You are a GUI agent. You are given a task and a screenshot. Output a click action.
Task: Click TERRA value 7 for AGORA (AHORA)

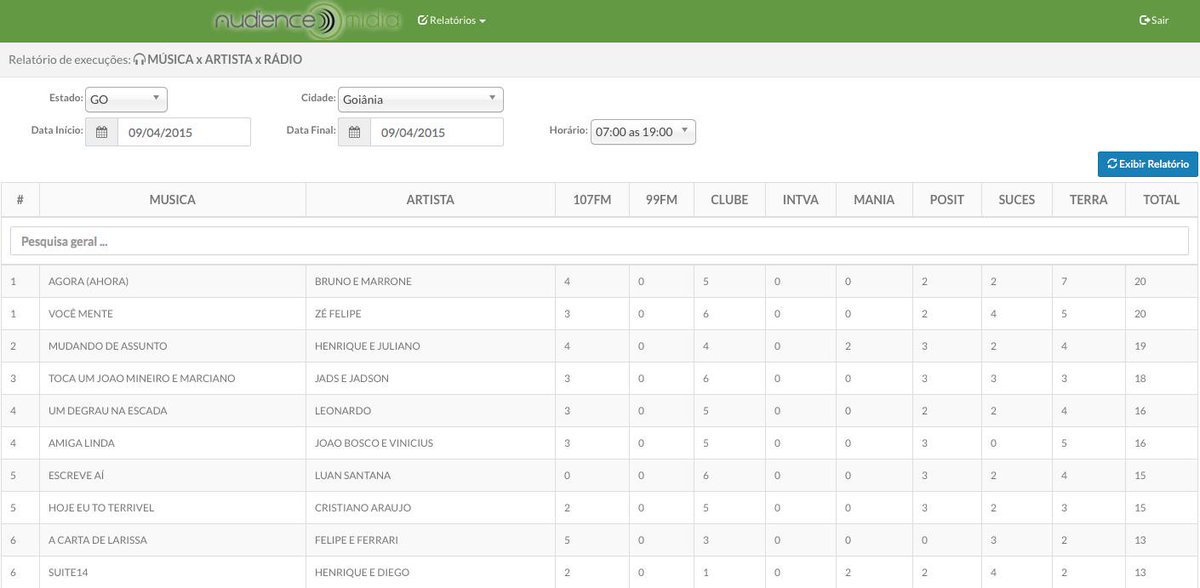tap(1064, 282)
